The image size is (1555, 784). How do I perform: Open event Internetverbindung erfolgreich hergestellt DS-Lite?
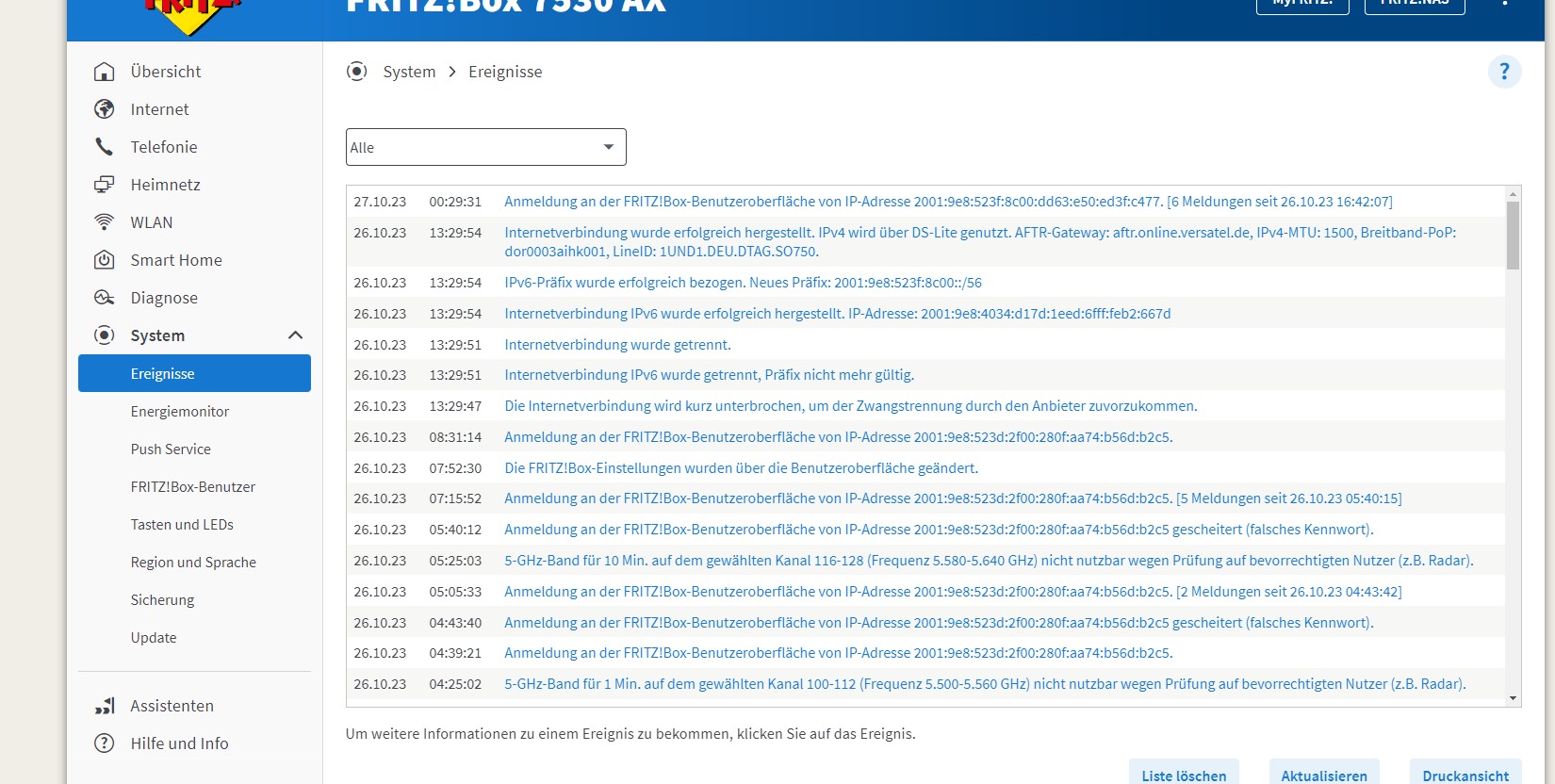click(x=980, y=242)
